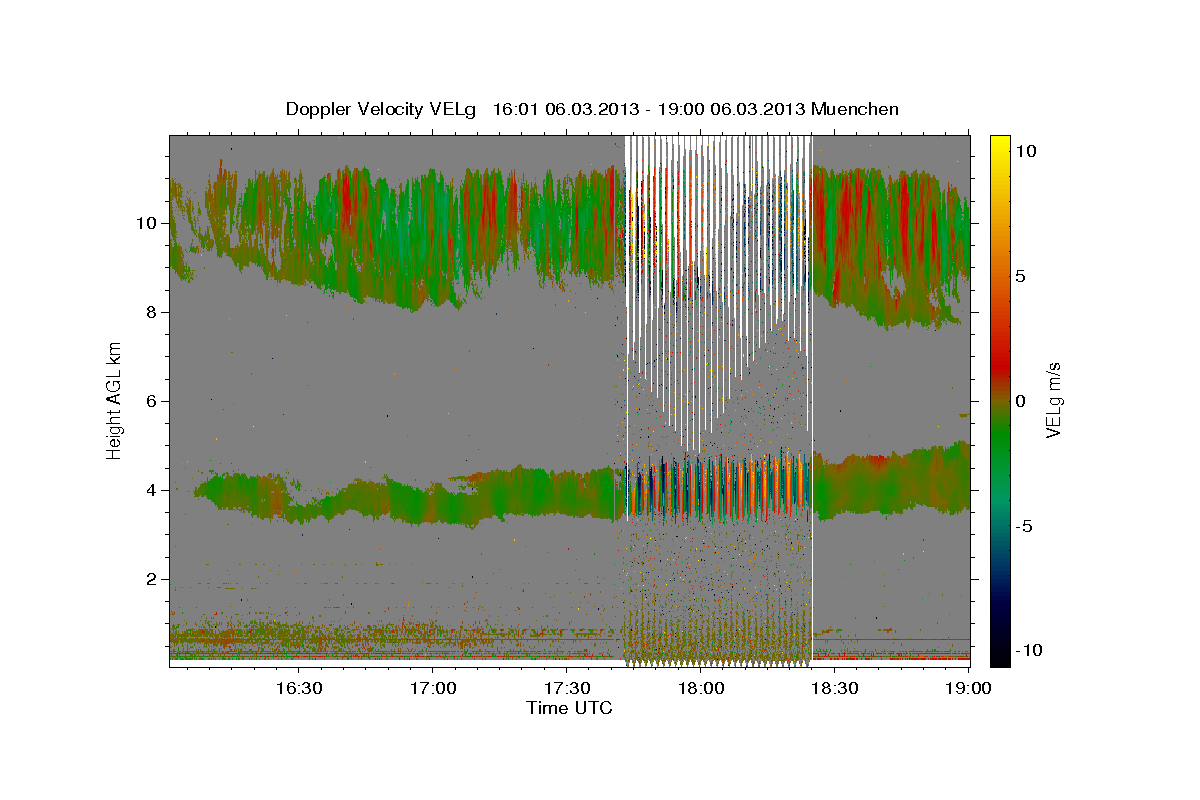The width and height of the screenshot is (1200, 800).
Task: Click the 'VELg m/s' colorbar label
Action: pos(1053,399)
